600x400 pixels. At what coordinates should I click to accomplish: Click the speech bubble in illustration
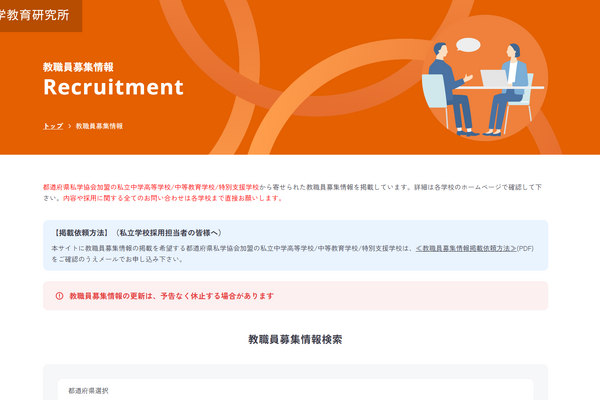tap(468, 45)
